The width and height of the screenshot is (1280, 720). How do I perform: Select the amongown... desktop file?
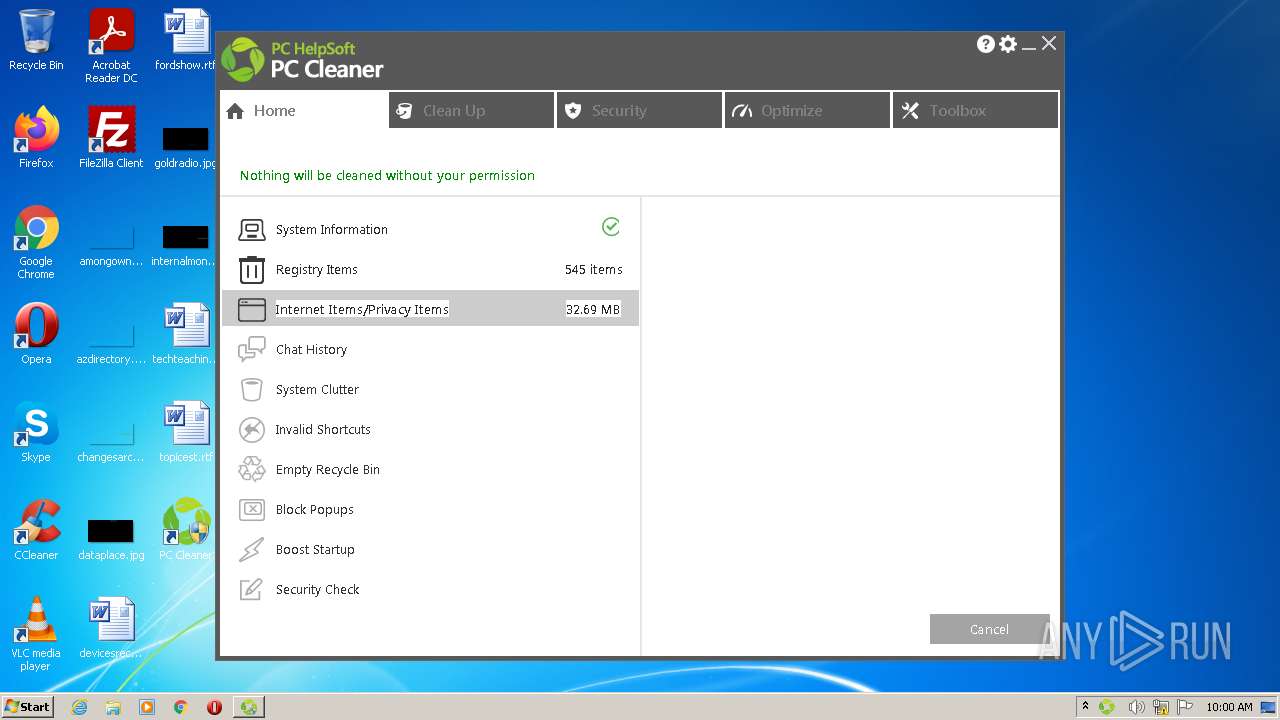pos(111,248)
